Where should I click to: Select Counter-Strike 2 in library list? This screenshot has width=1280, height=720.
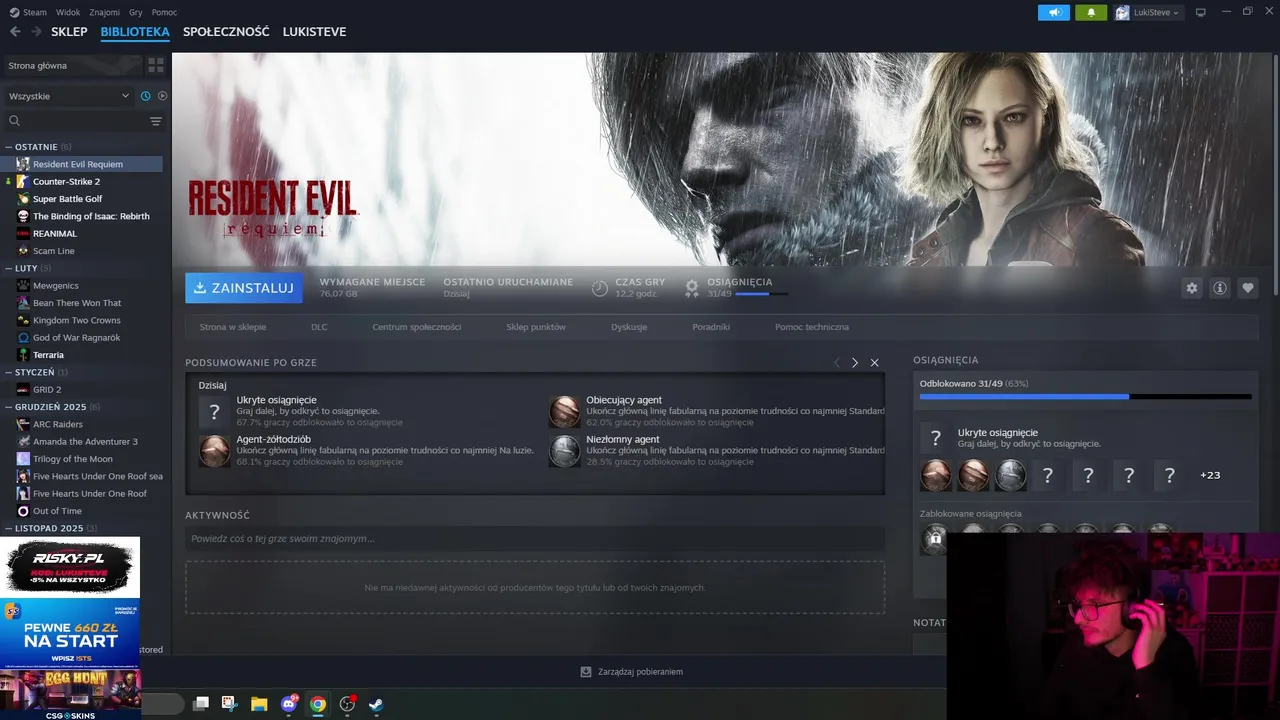pos(66,182)
